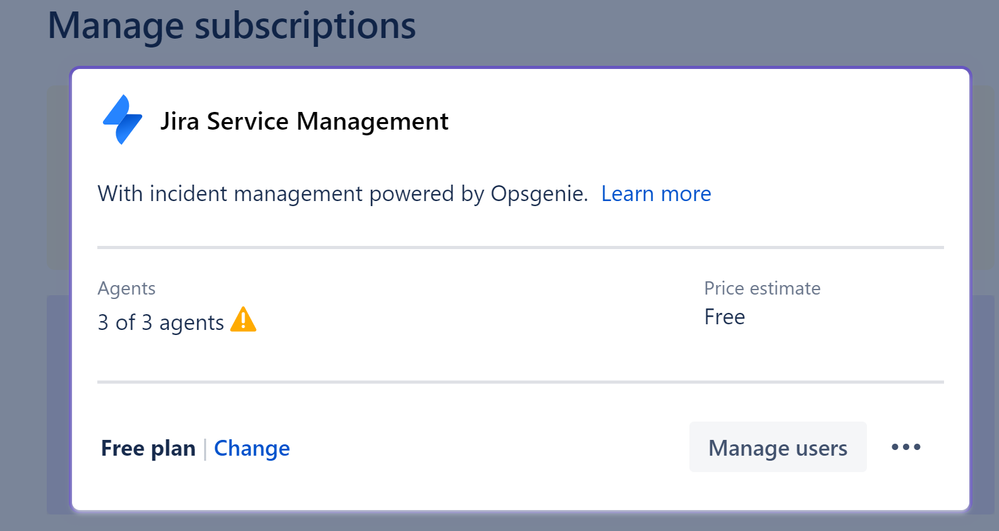The image size is (999, 531).
Task: Click the Manage subscriptions page heading
Action: pyautogui.click(x=232, y=25)
